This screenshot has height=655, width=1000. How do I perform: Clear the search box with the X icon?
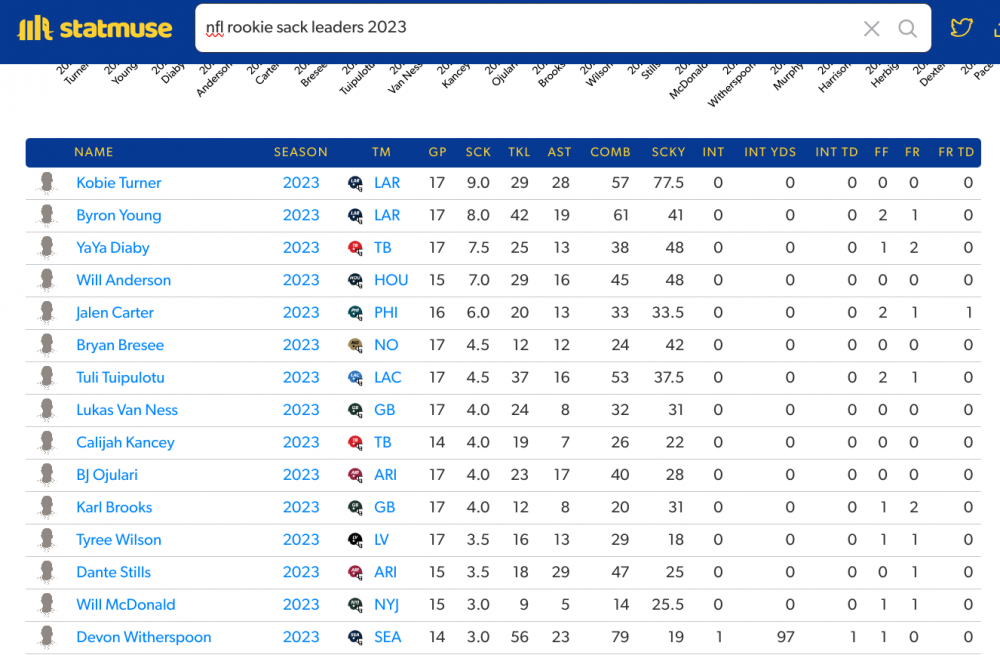point(871,29)
